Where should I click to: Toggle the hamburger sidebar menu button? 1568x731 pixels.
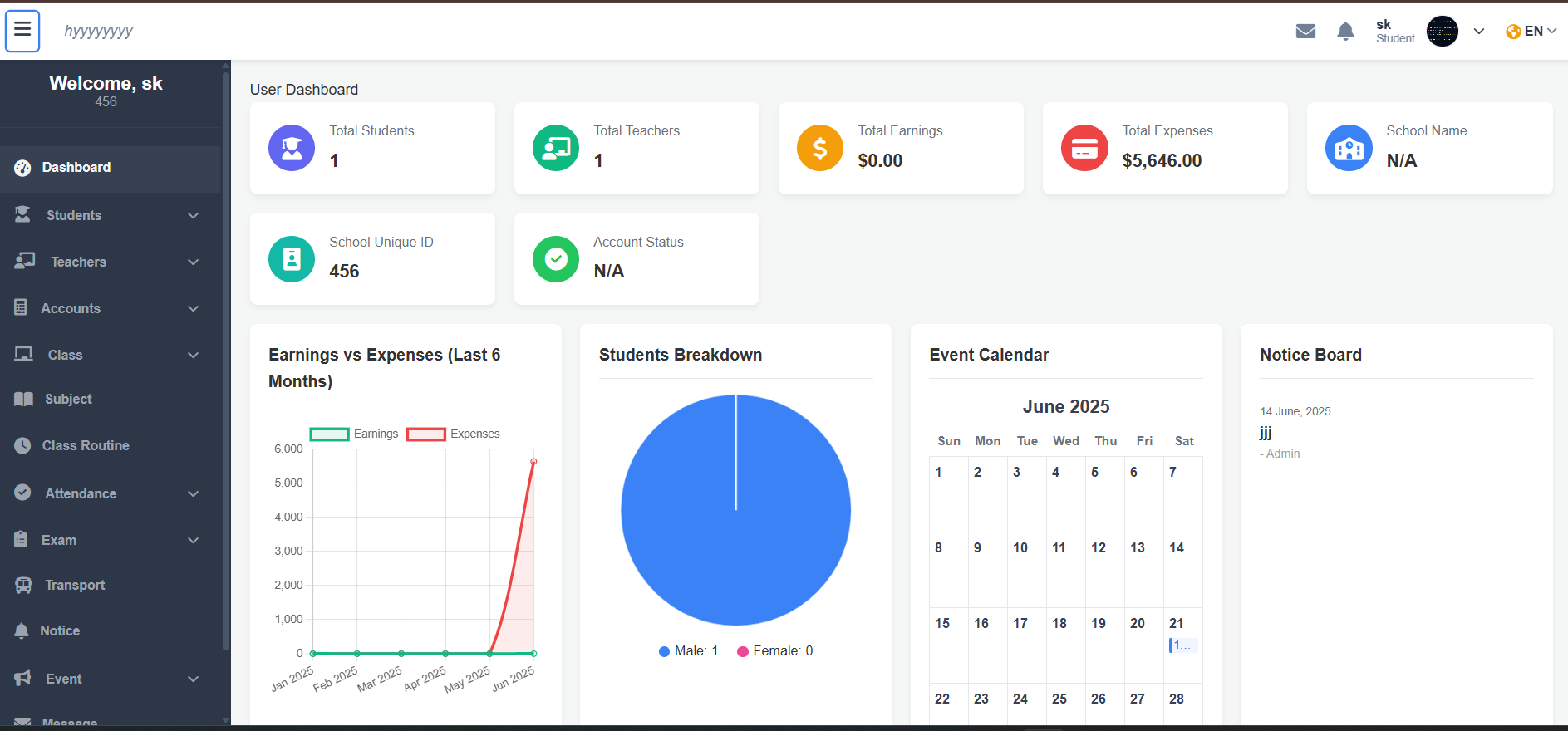(22, 31)
